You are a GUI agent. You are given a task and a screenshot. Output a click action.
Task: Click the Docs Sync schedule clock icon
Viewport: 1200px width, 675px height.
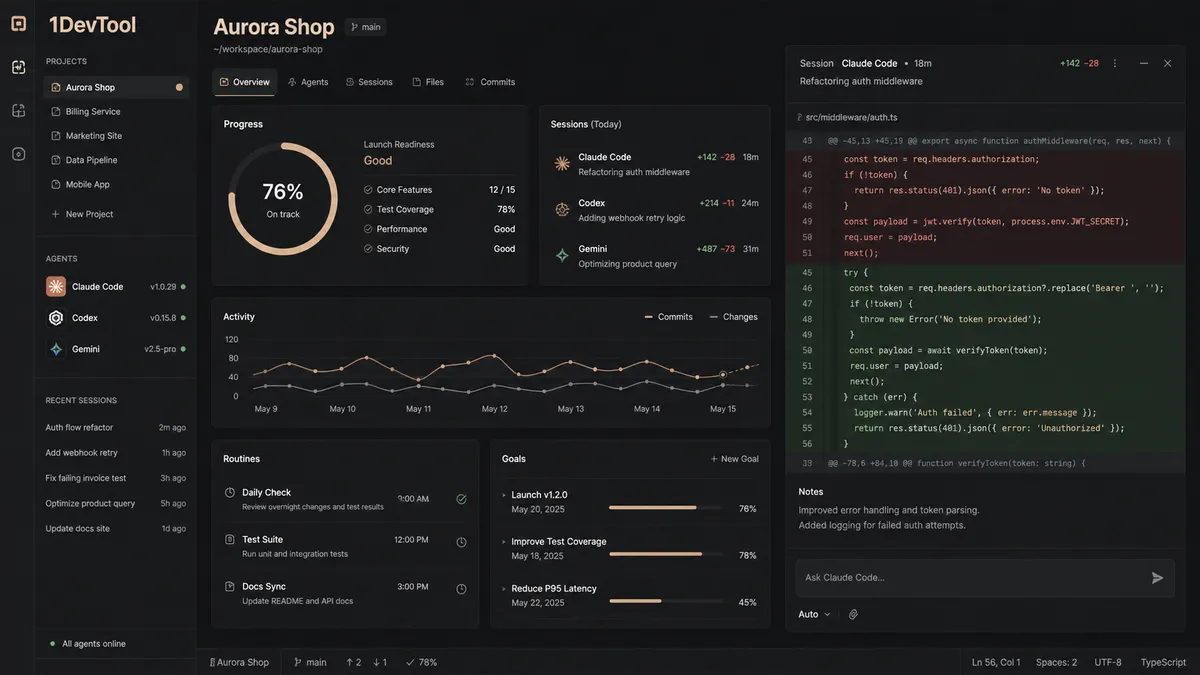tap(461, 589)
